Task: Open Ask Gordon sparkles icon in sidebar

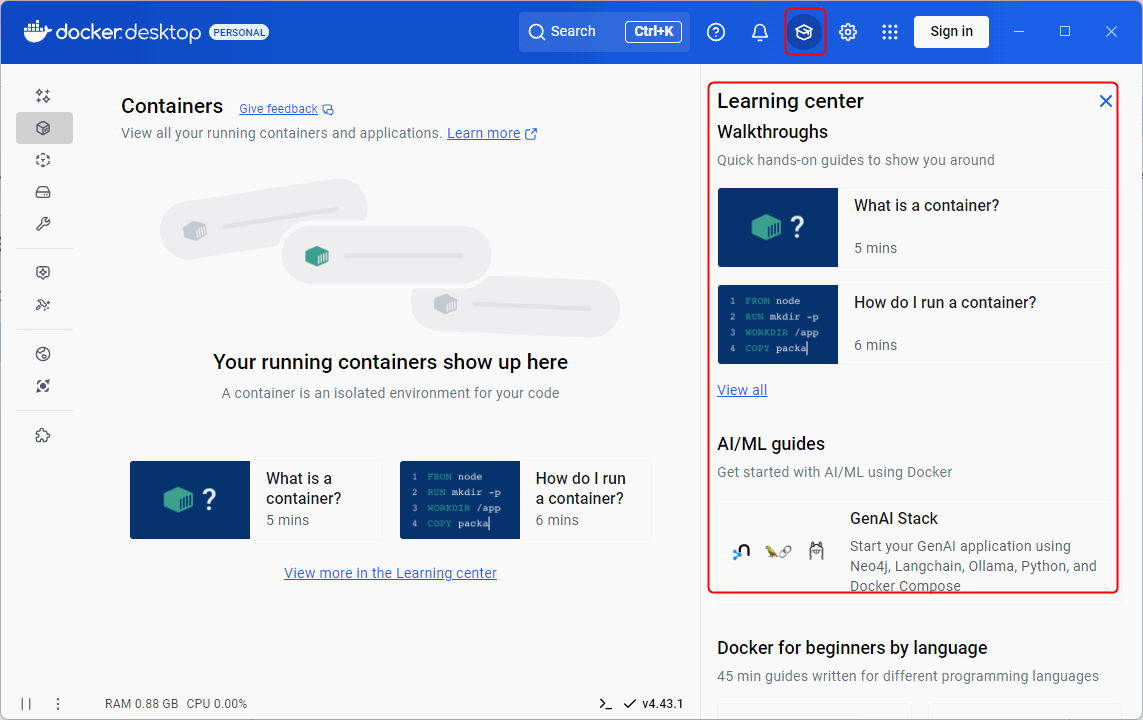Action: 43,96
